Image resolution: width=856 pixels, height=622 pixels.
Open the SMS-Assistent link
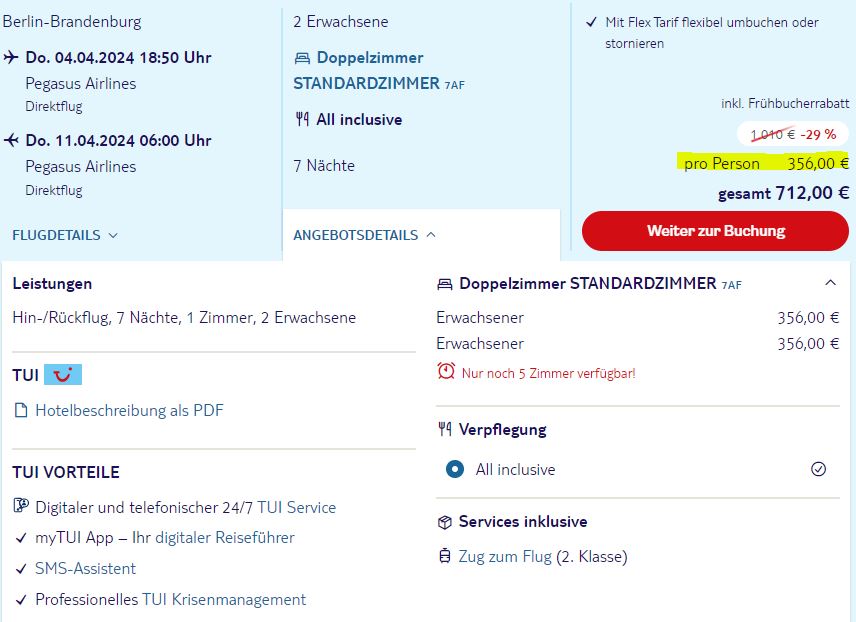(x=85, y=568)
